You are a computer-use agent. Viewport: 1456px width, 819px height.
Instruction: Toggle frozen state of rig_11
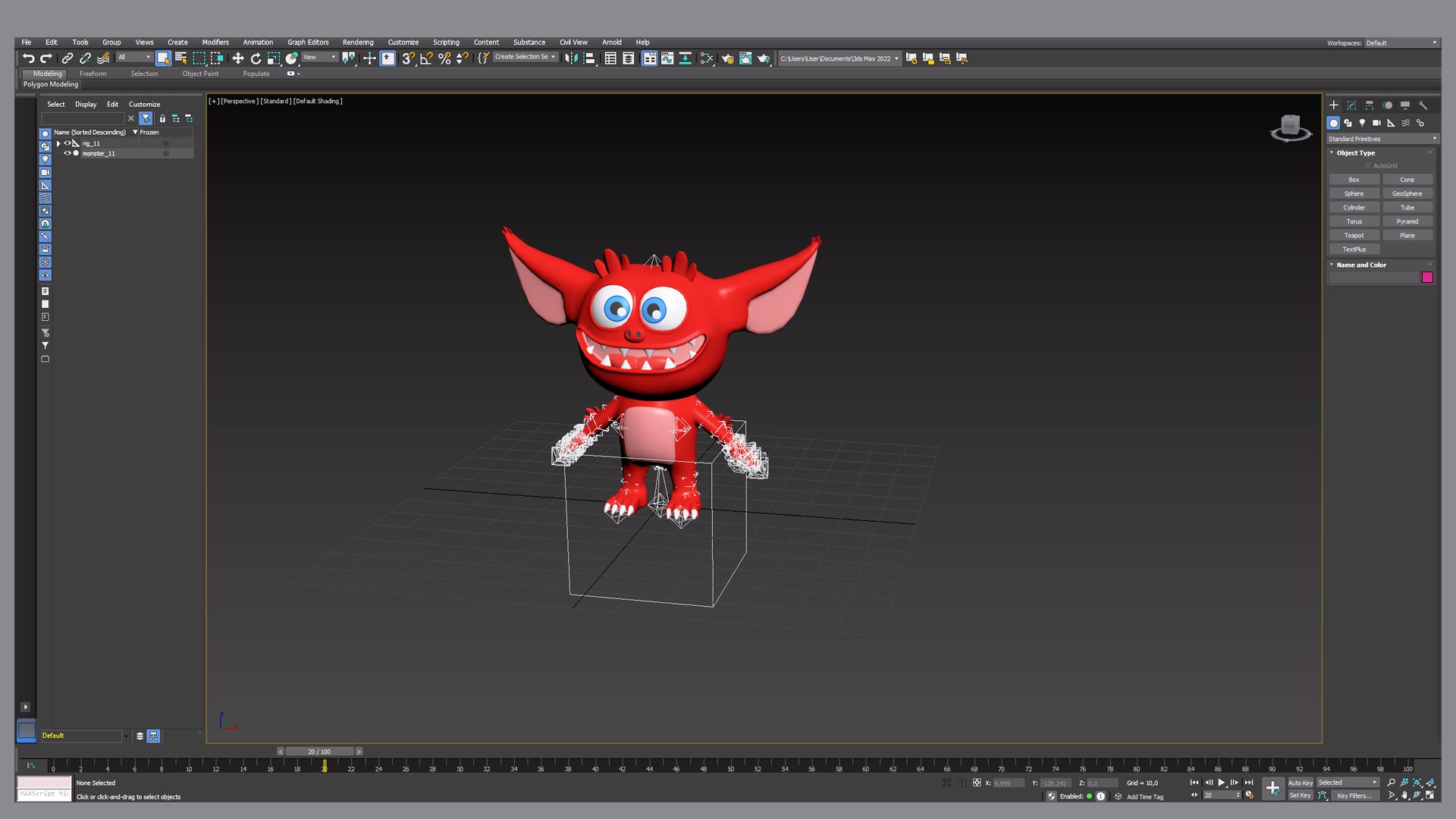[x=165, y=143]
